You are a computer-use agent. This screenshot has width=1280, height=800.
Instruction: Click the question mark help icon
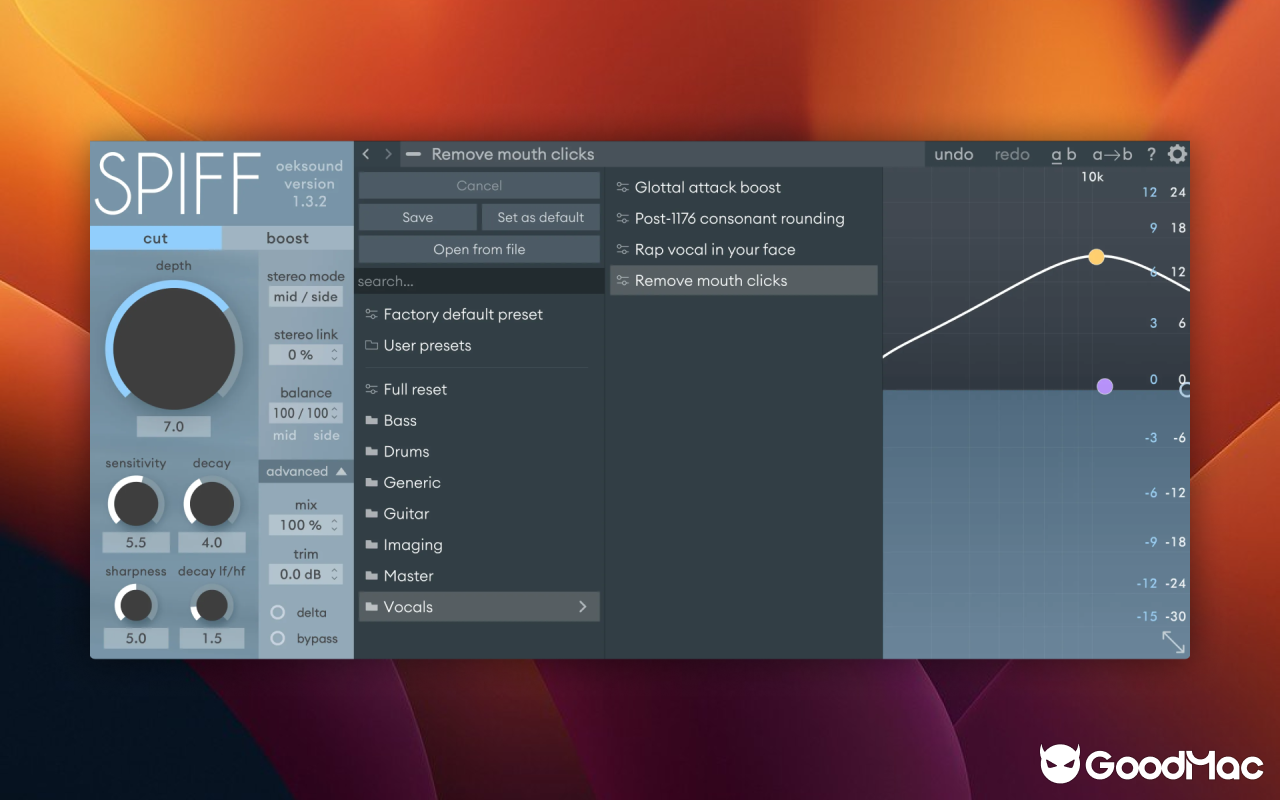pyautogui.click(x=1150, y=154)
